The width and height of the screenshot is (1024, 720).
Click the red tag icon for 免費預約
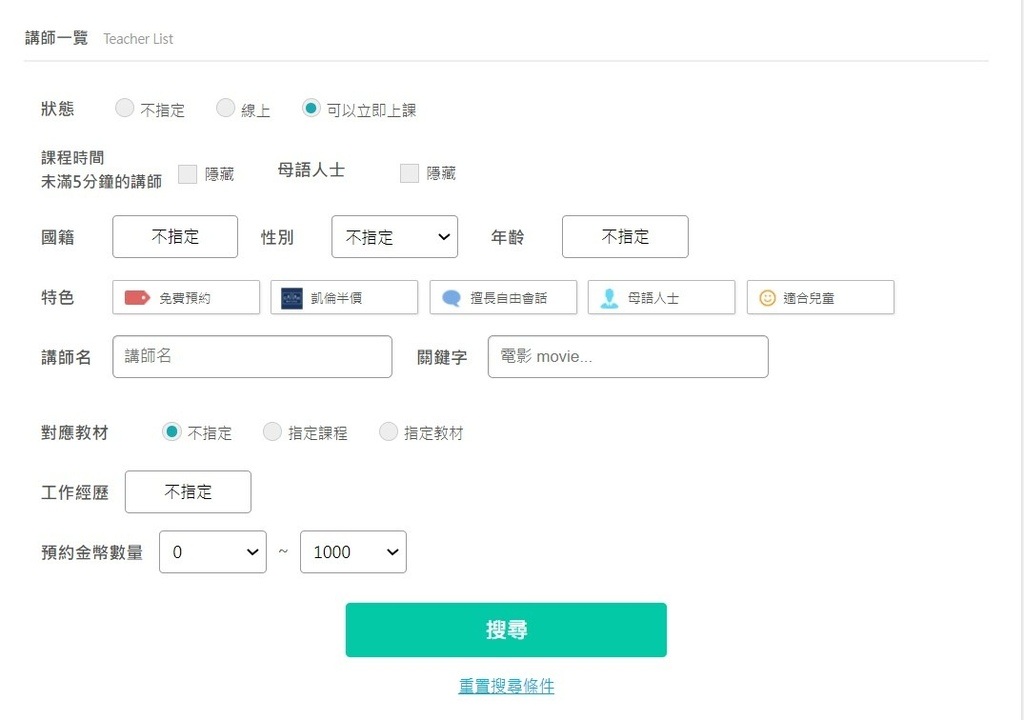pyautogui.click(x=137, y=297)
